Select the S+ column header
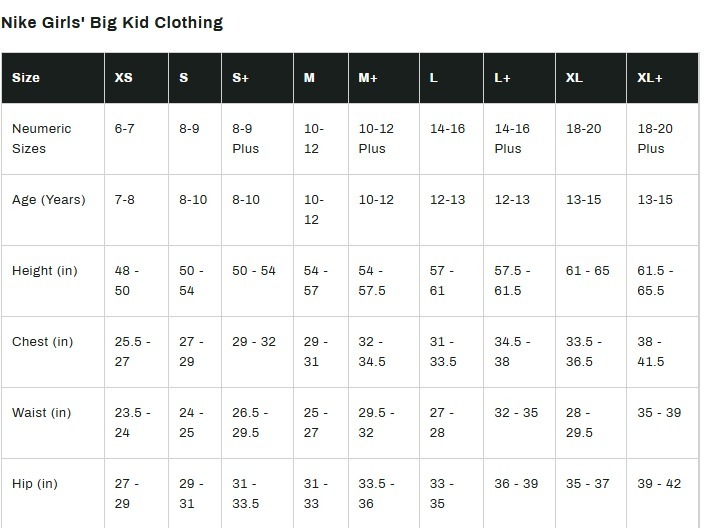This screenshot has width=706, height=528. (x=240, y=78)
